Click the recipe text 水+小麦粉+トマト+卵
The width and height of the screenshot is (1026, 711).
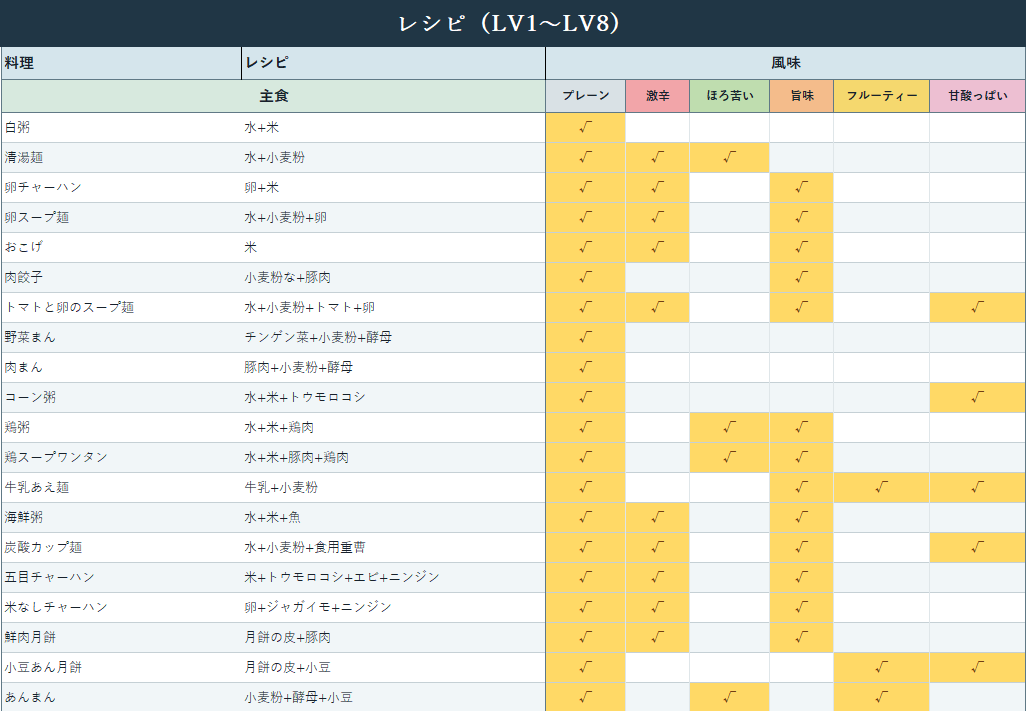click(310, 307)
